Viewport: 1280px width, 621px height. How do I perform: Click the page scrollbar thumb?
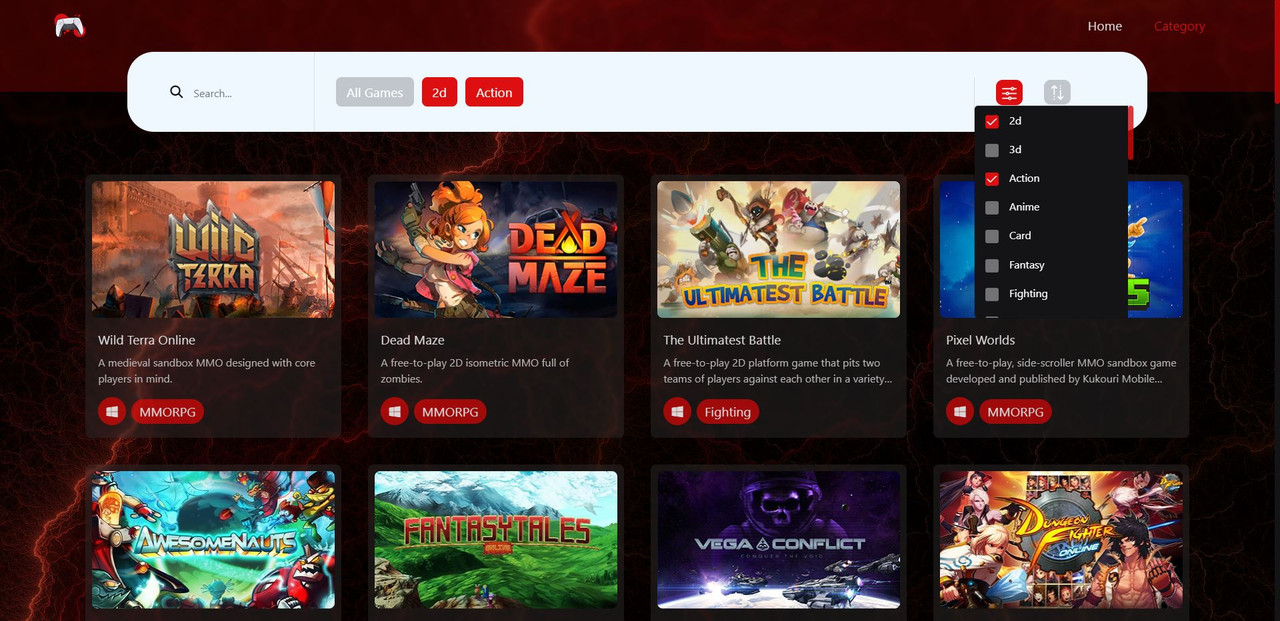[x=1276, y=50]
